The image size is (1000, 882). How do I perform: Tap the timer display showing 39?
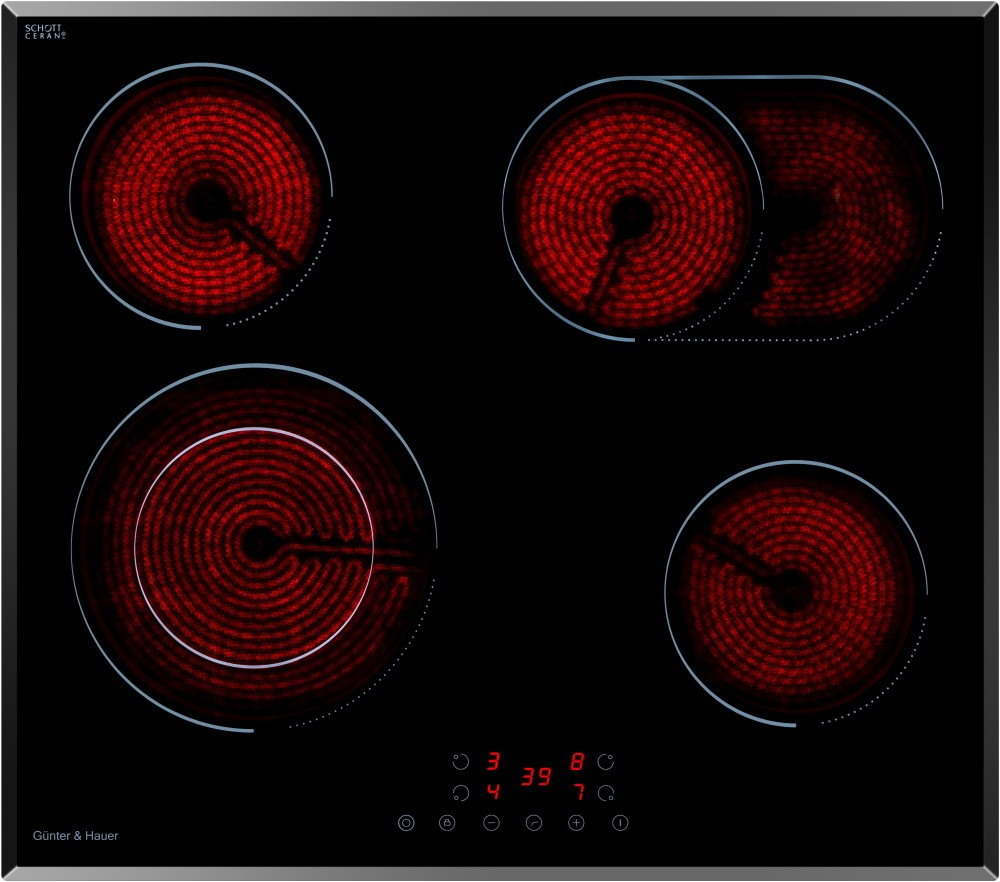coord(536,777)
